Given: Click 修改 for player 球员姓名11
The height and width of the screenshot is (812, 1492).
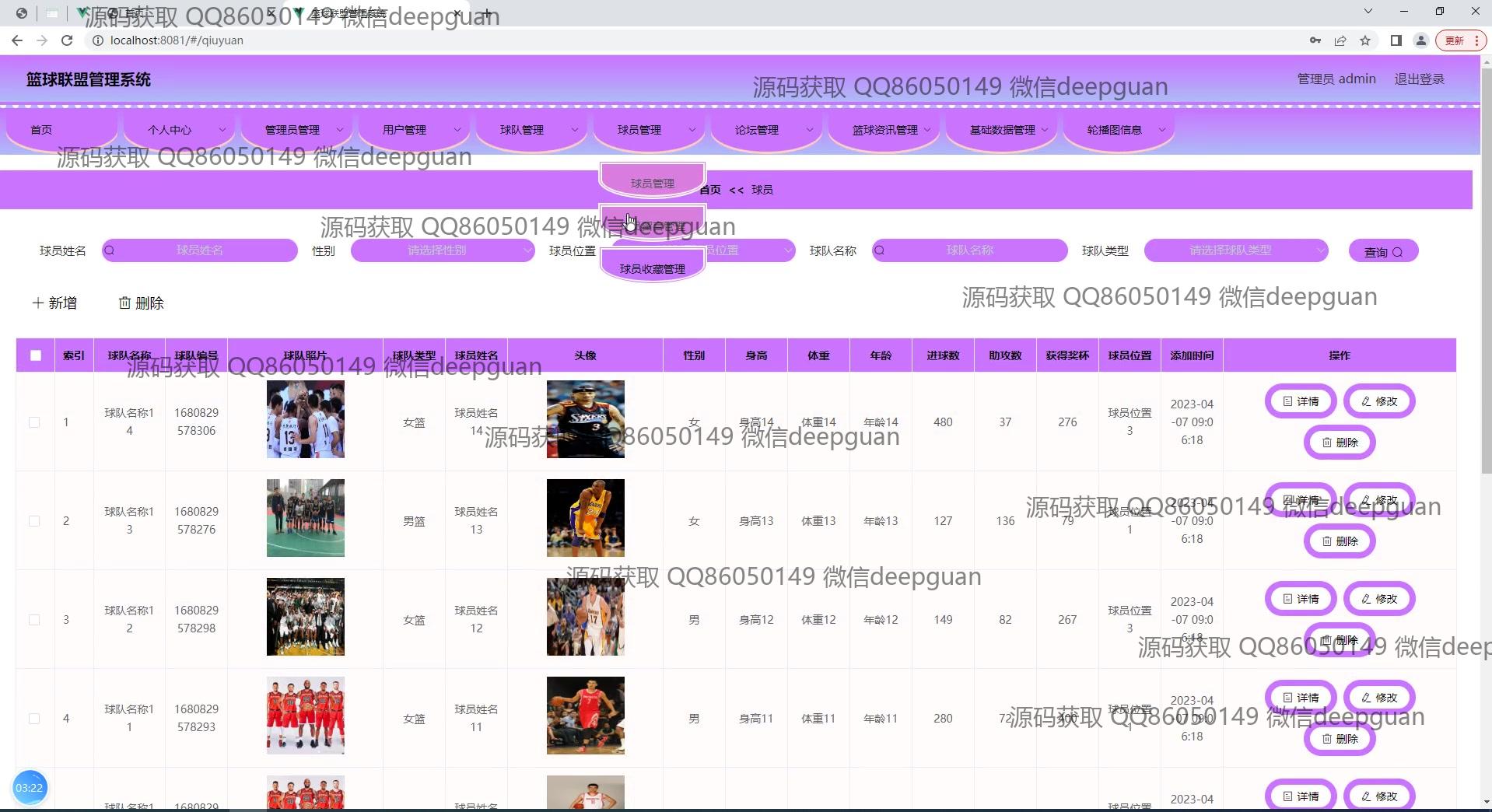Looking at the screenshot, I should [x=1379, y=698].
